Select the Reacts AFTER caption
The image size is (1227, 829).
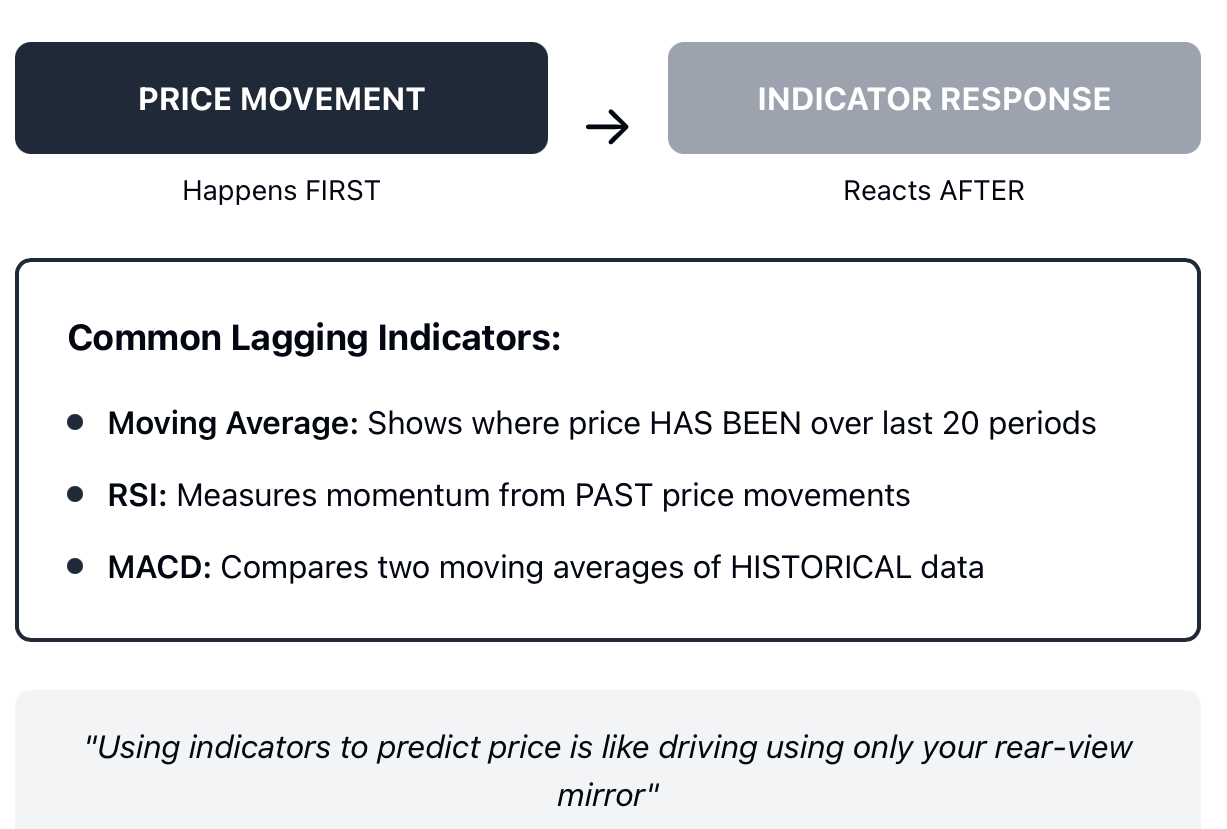pyautogui.click(x=934, y=191)
